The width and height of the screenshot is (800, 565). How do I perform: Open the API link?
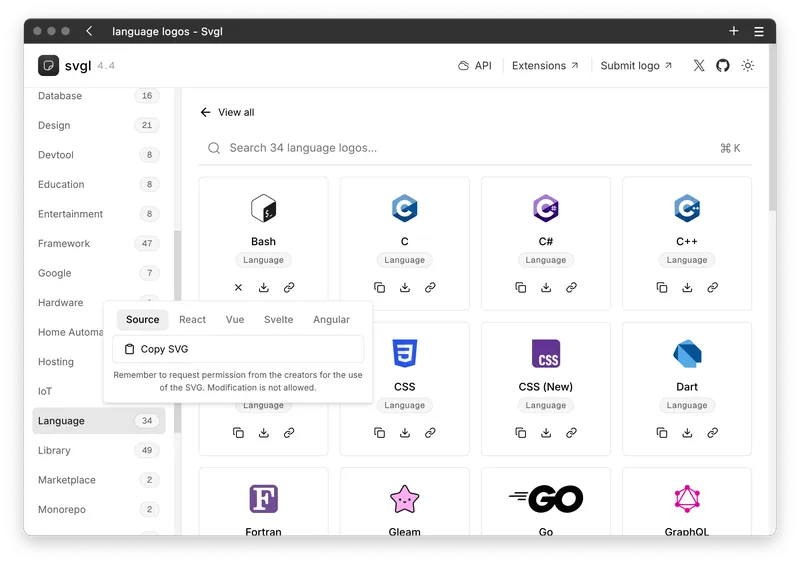click(x=474, y=65)
